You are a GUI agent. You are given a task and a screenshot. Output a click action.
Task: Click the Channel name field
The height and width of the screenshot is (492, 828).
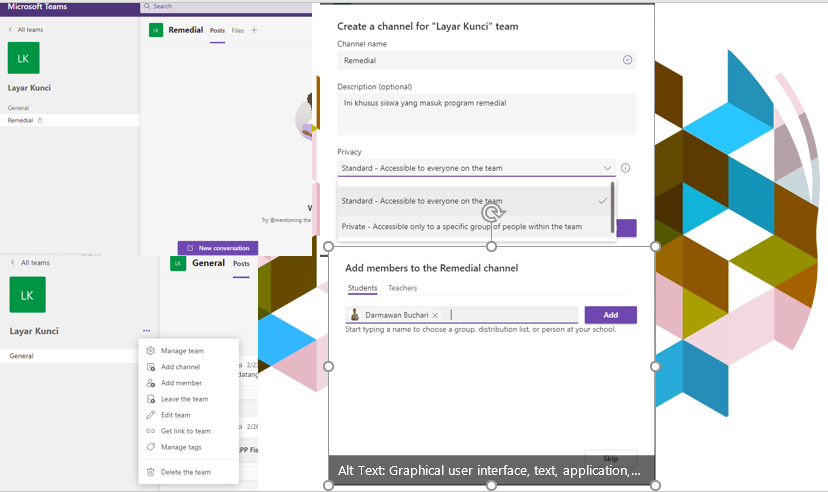[486, 60]
